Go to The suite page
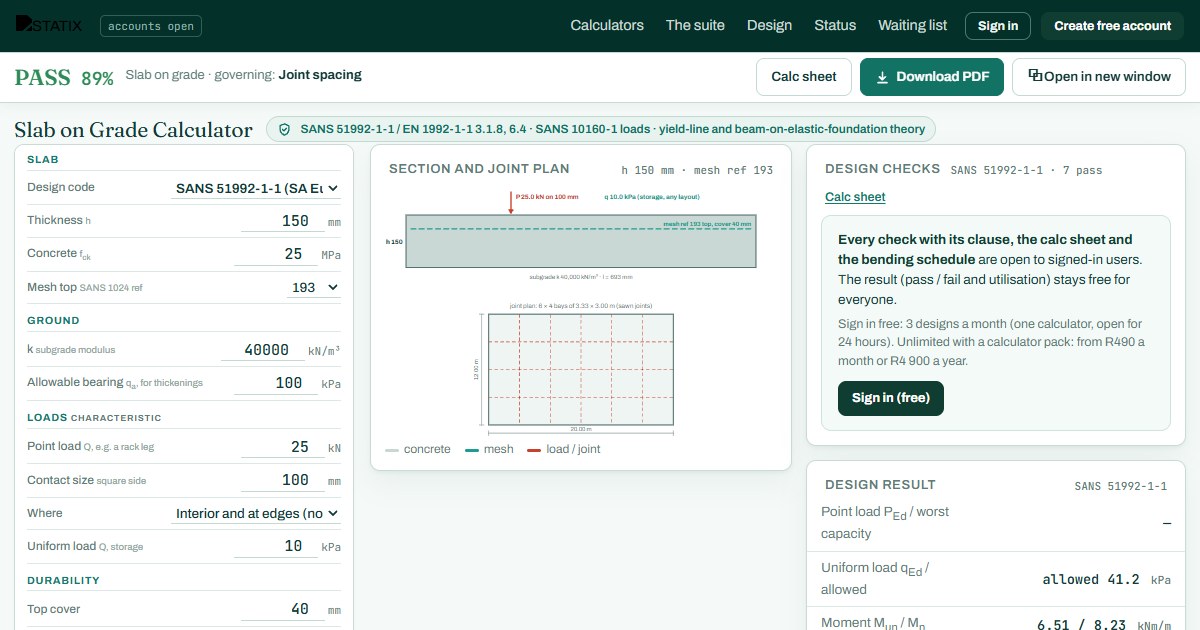 pyautogui.click(x=695, y=25)
